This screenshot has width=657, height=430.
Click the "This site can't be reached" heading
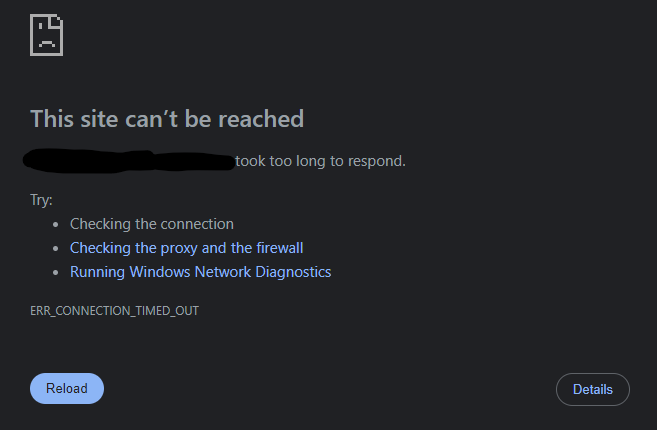(x=167, y=119)
